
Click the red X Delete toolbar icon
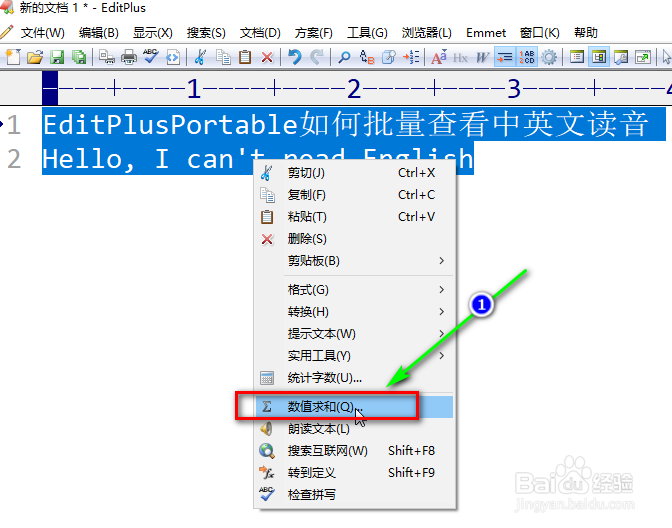(x=267, y=57)
